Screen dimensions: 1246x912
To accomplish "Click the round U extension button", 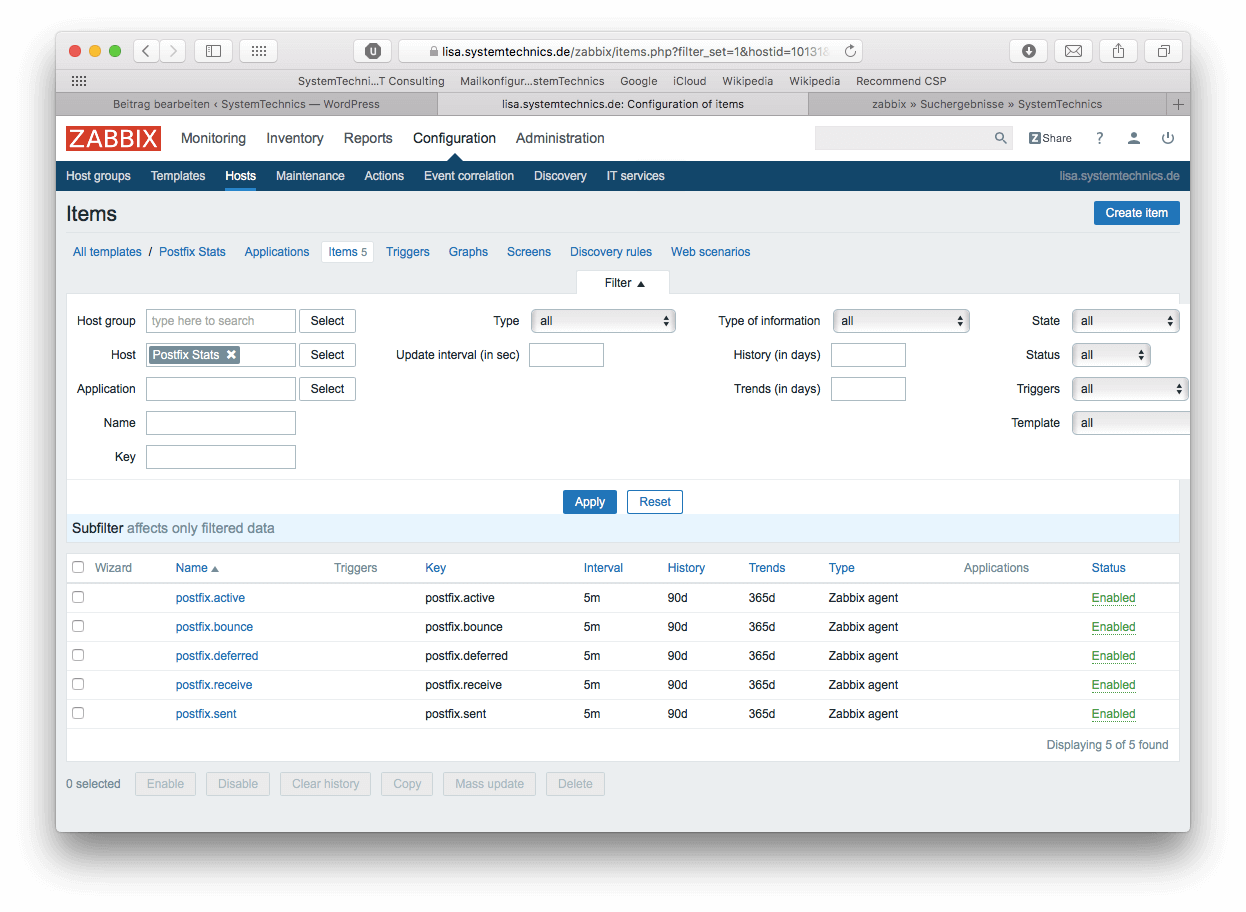I will point(373,51).
